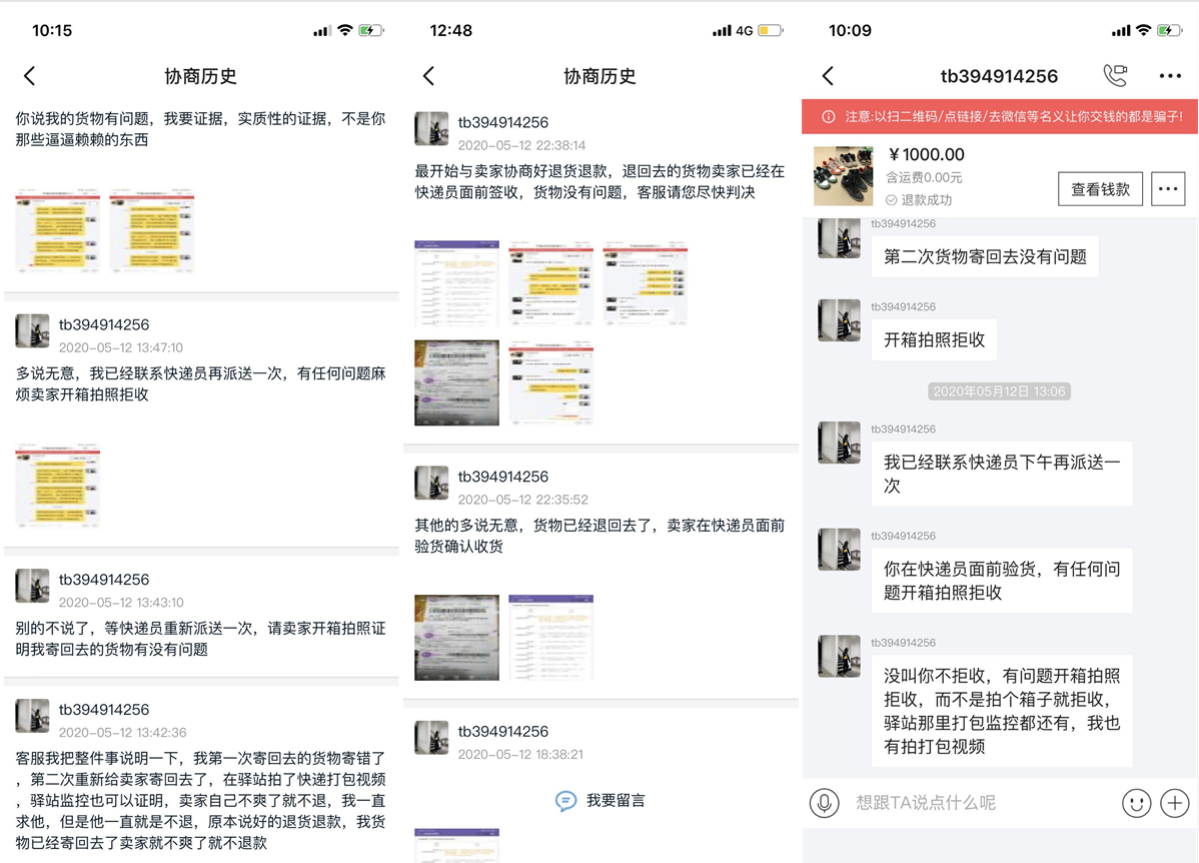
Task: Click title 协商历史 in left screen
Action: point(200,76)
